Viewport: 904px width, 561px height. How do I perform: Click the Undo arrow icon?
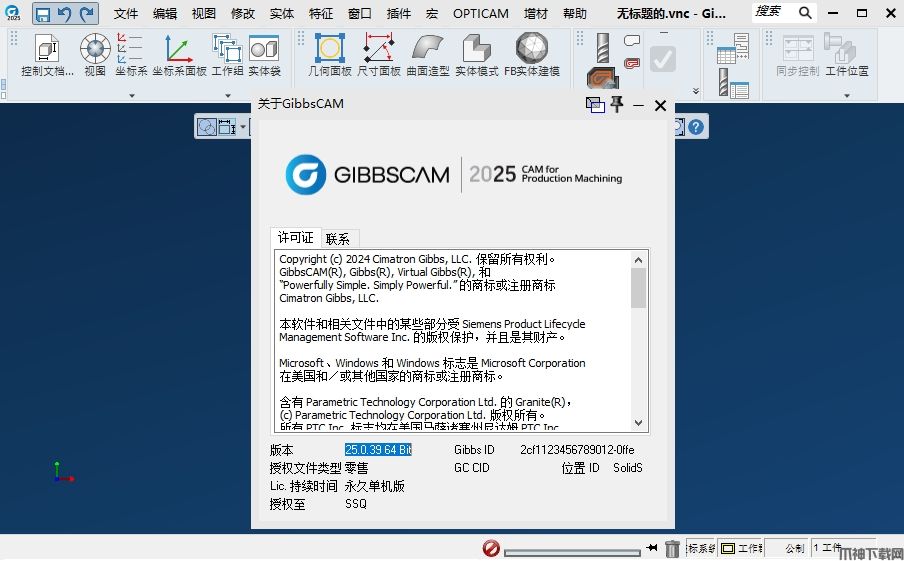(65, 14)
